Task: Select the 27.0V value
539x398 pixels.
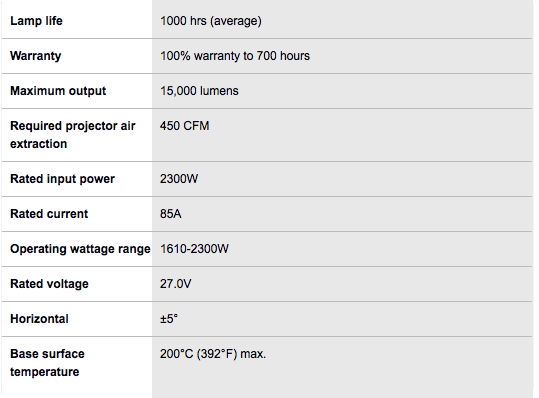Action: pos(175,284)
